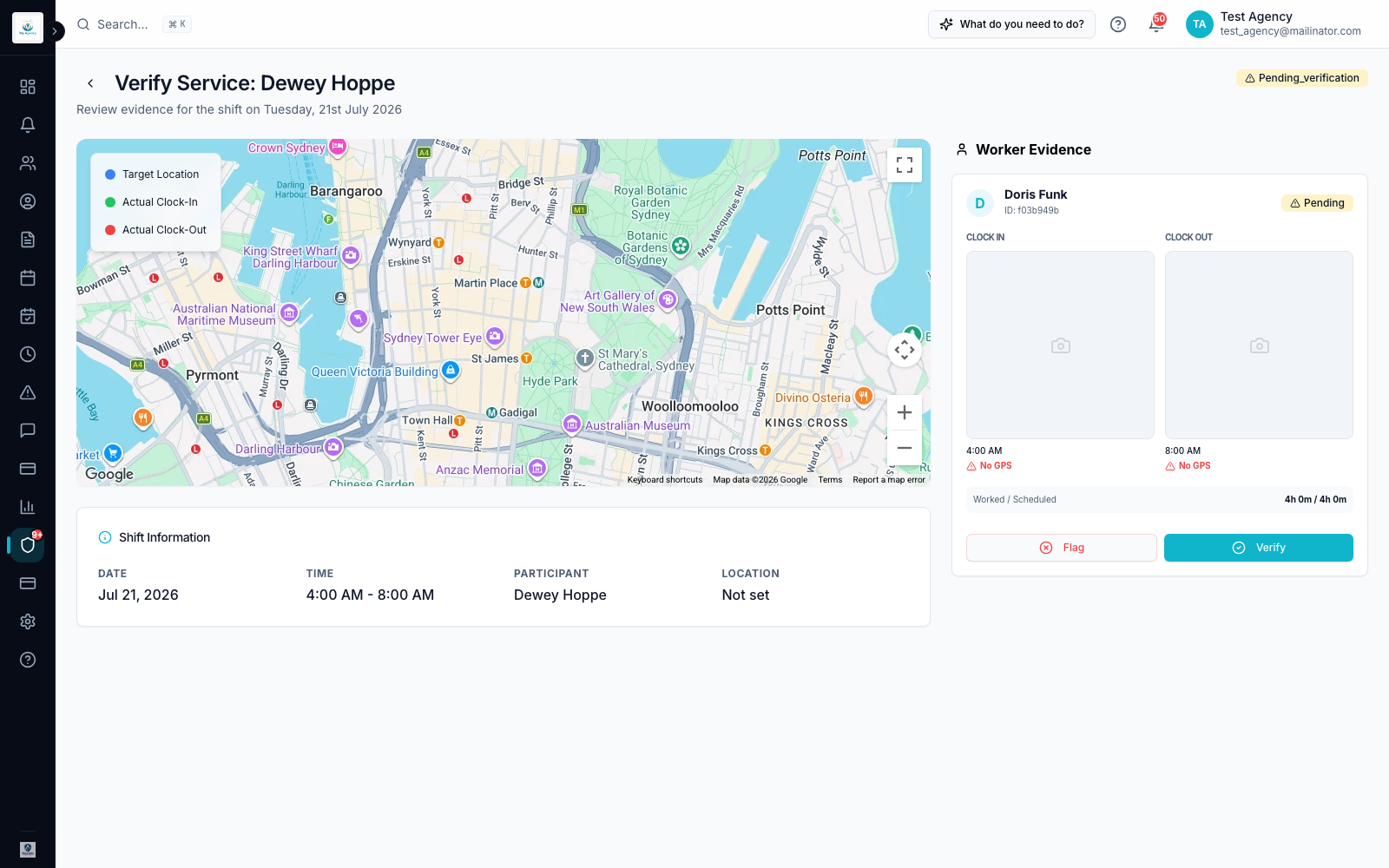
Task: Click the Sydney Tower Eye map marker
Action: click(495, 336)
